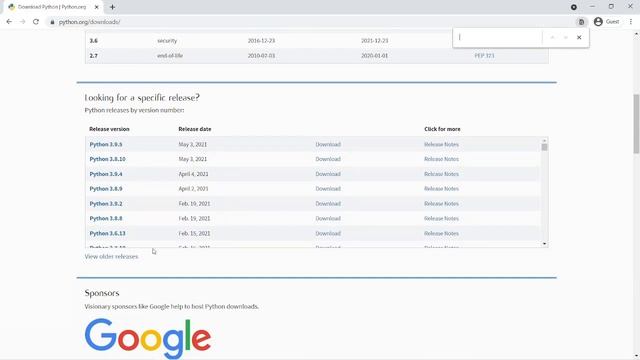
Task: Open the Python 3.8.10 release link
Action: pyautogui.click(x=107, y=159)
